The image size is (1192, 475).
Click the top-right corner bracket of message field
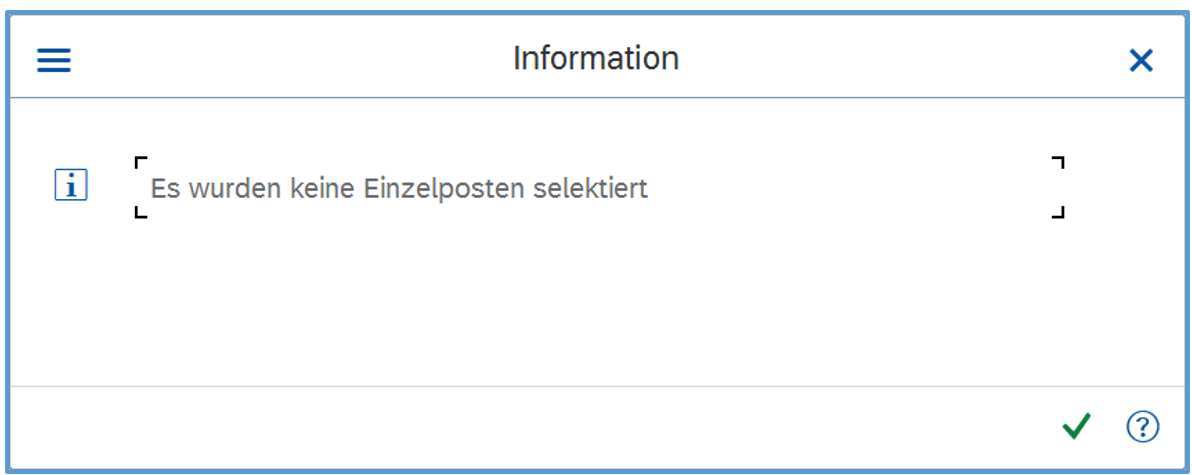pyautogui.click(x=1059, y=161)
